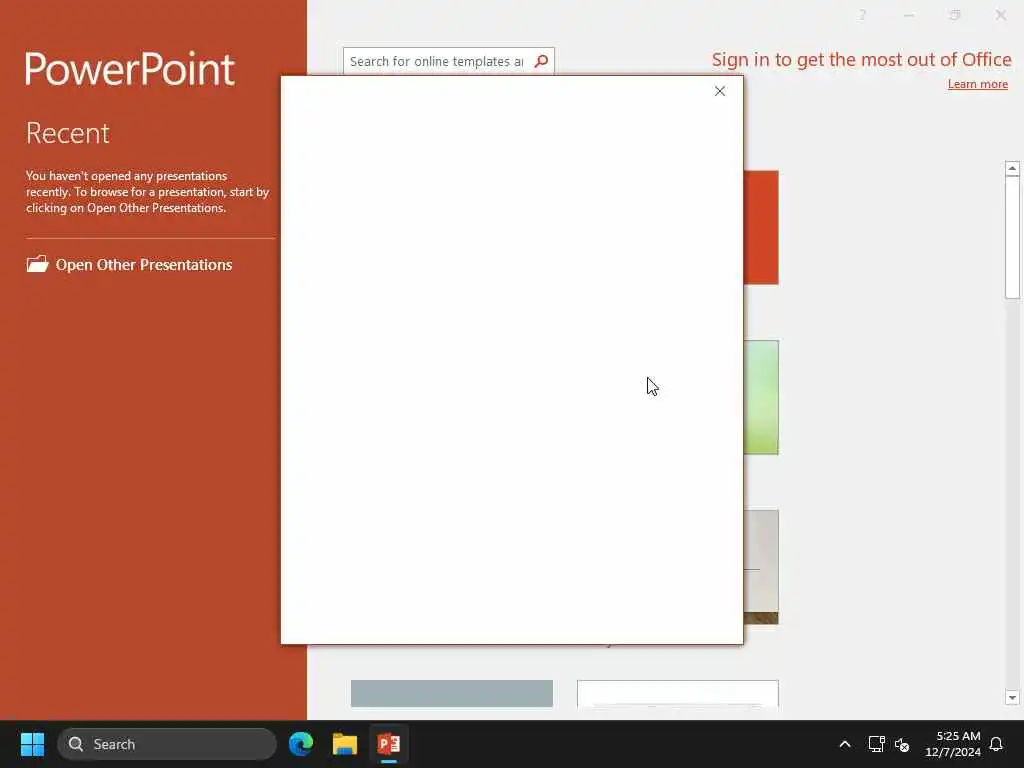This screenshot has width=1024, height=768.
Task: Click the taskbar Search box
Action: [167, 744]
